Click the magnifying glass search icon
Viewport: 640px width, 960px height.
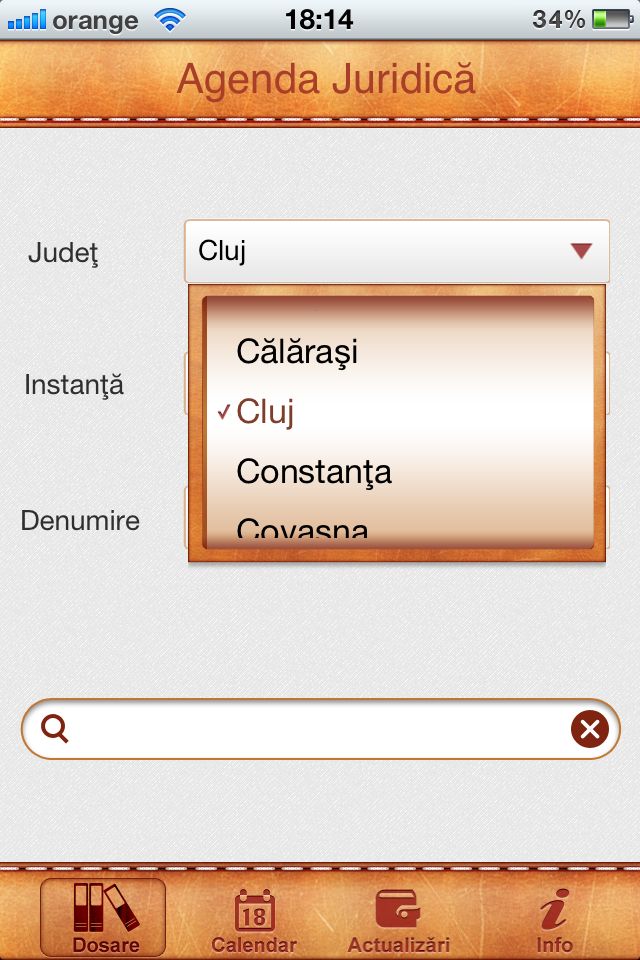click(55, 729)
